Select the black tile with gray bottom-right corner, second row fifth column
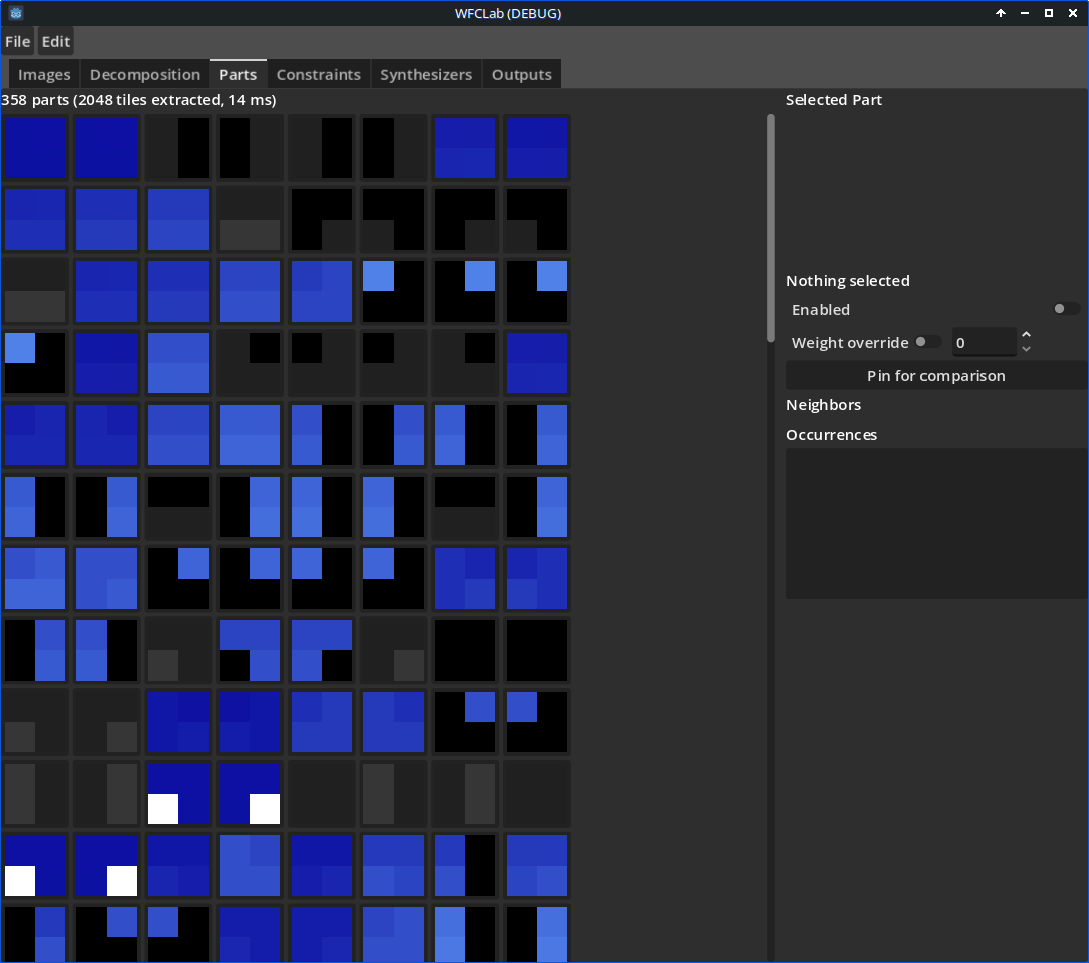Image resolution: width=1089 pixels, height=963 pixels. (322, 219)
